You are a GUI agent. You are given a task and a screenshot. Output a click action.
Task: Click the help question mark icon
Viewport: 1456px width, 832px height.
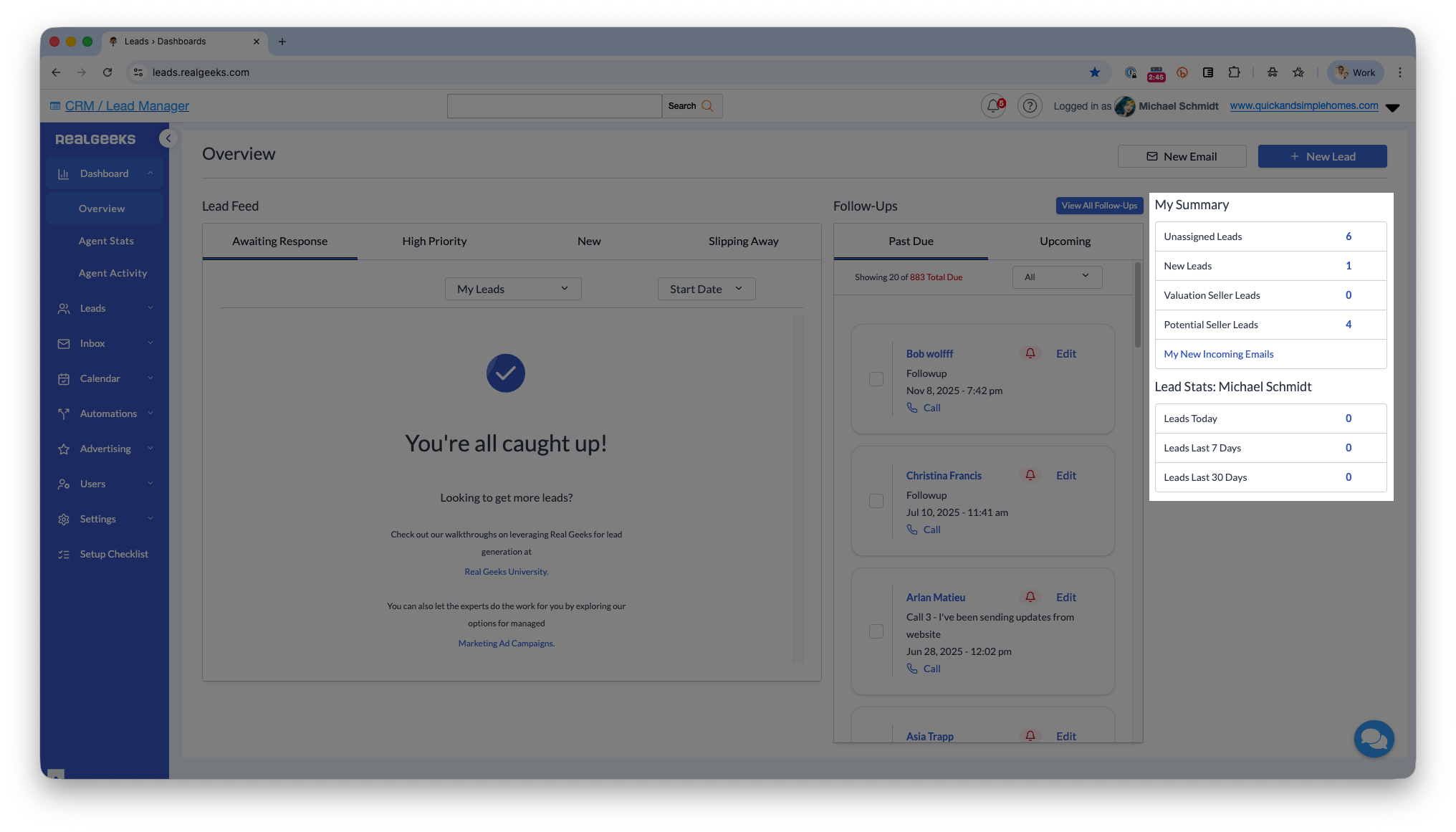point(1030,106)
